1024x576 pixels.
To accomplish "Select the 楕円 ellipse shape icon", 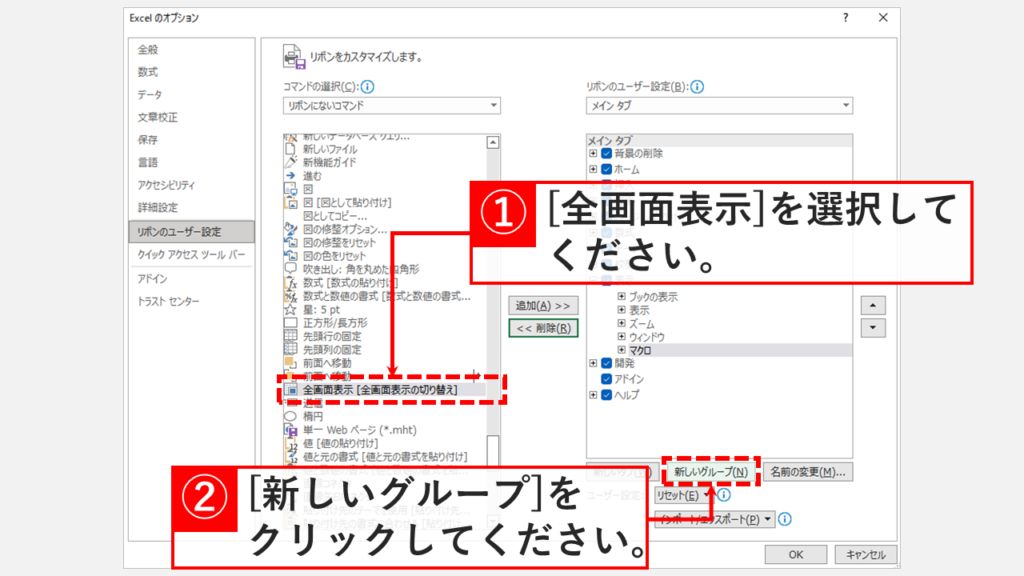I will tap(291, 415).
